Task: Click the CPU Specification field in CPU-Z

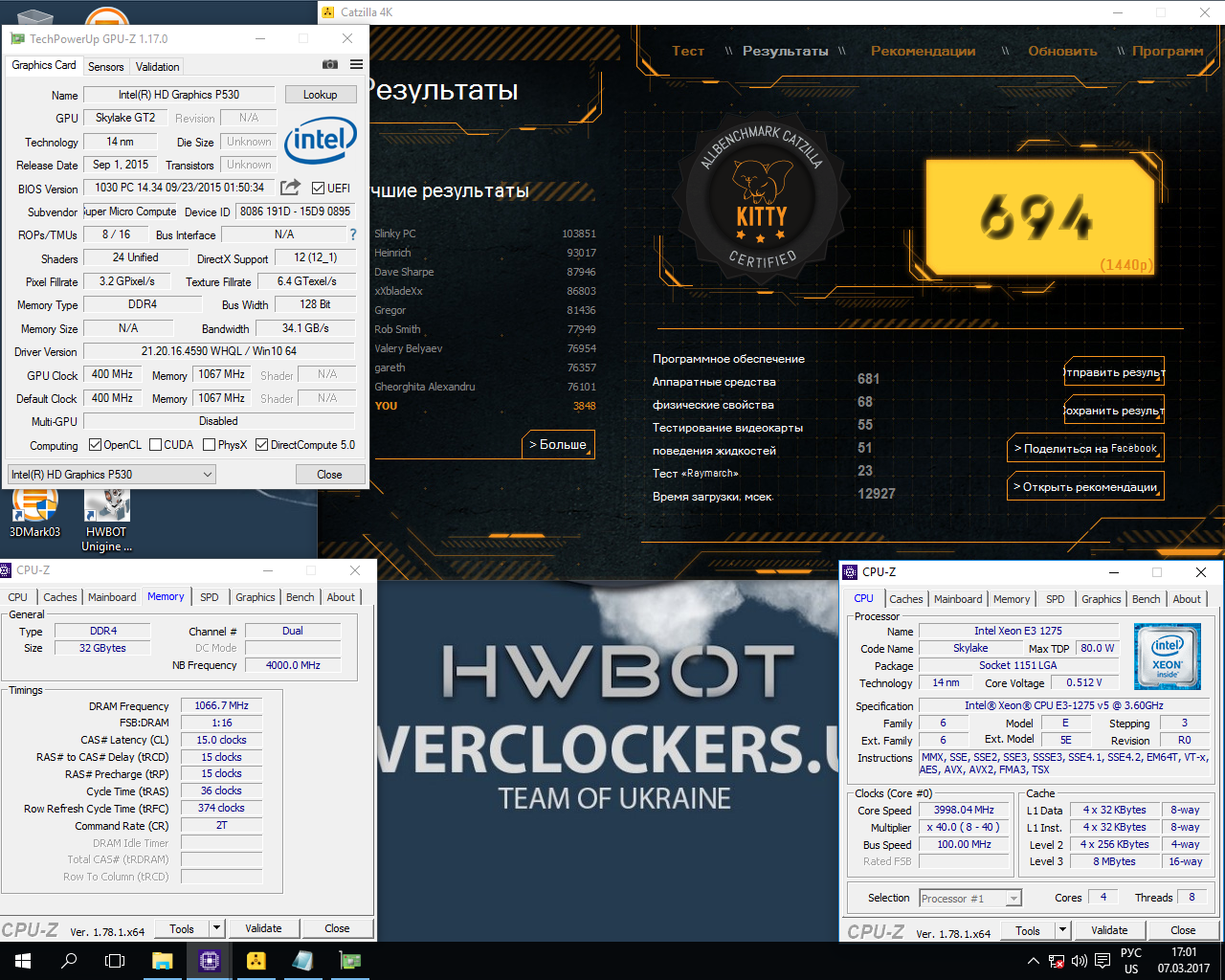Action: pyautogui.click(x=1063, y=705)
